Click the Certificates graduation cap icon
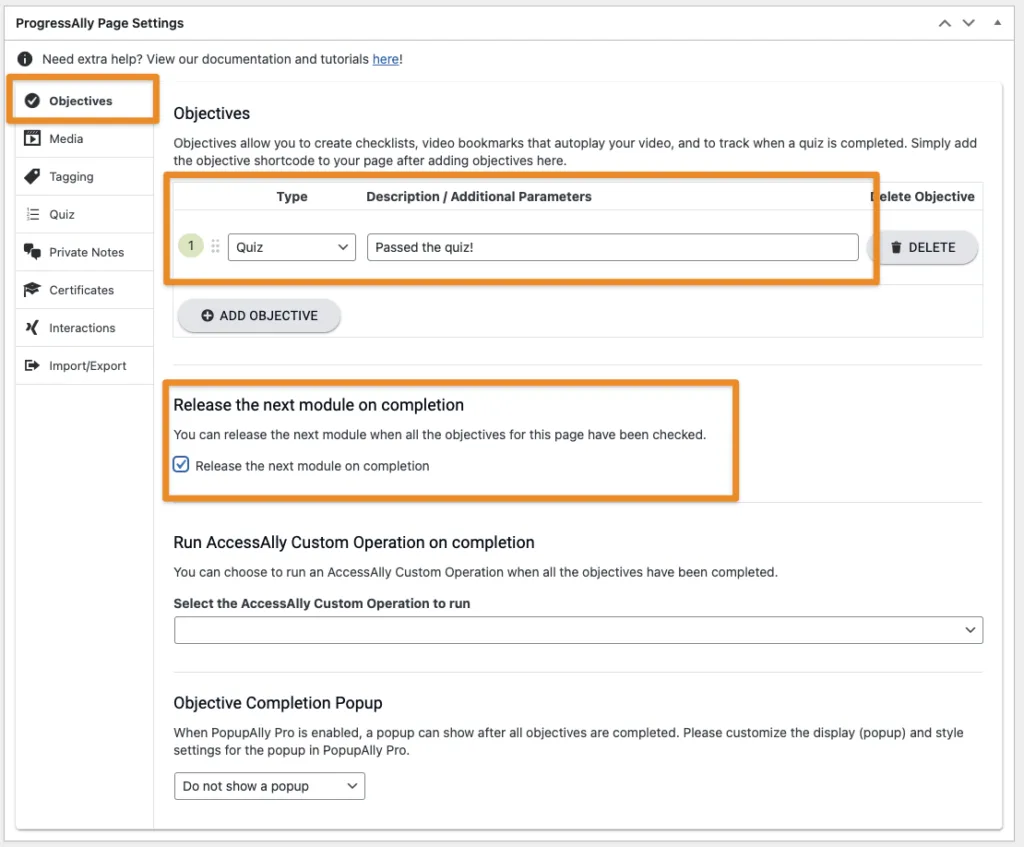 click(32, 289)
